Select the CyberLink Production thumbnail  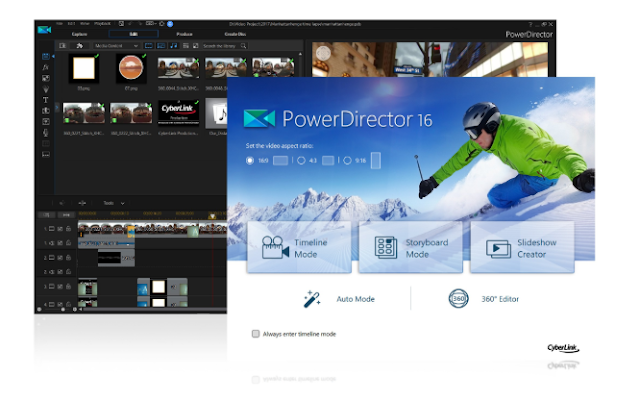pyautogui.click(x=178, y=113)
